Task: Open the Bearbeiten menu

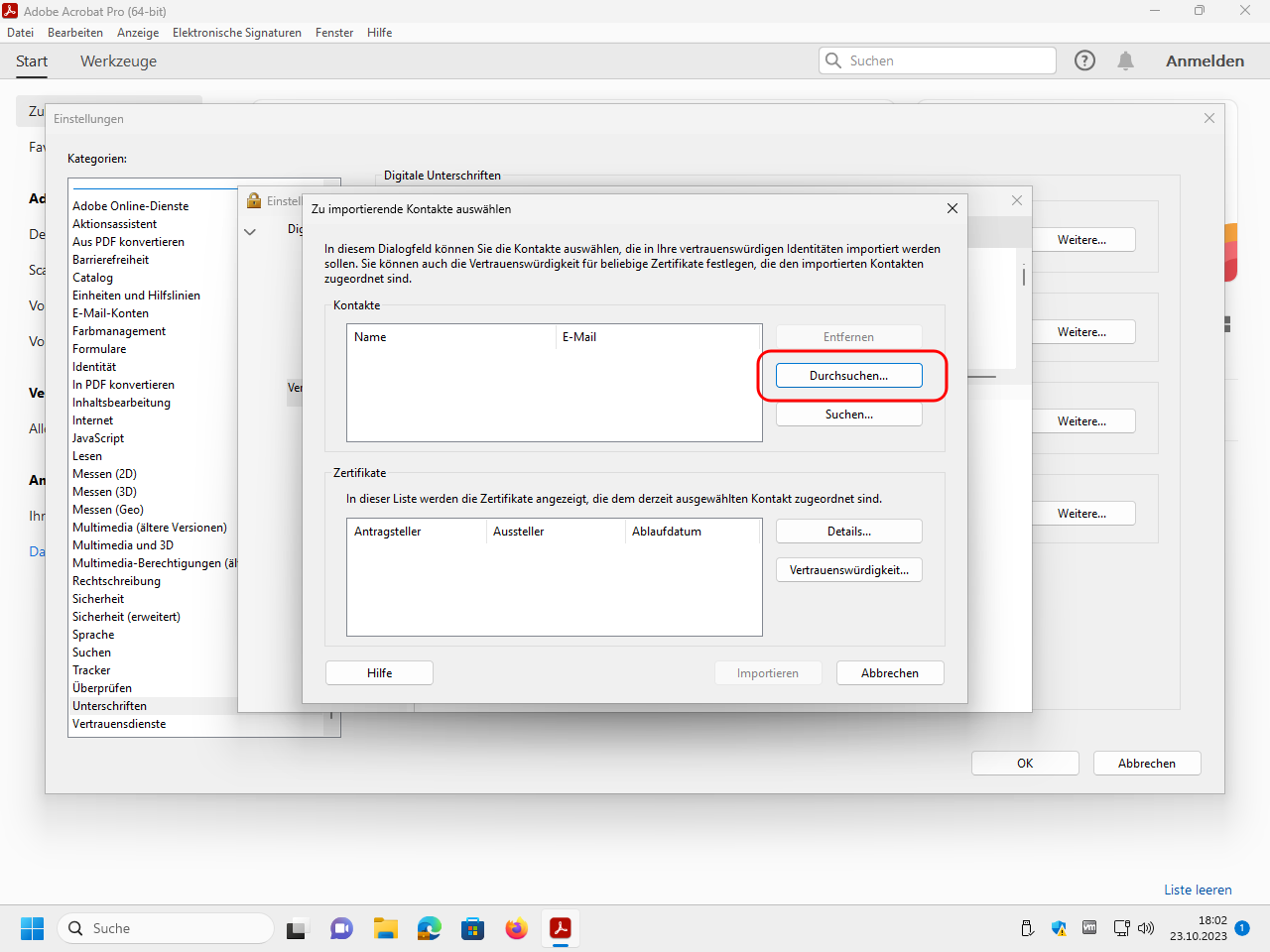Action: tap(75, 33)
